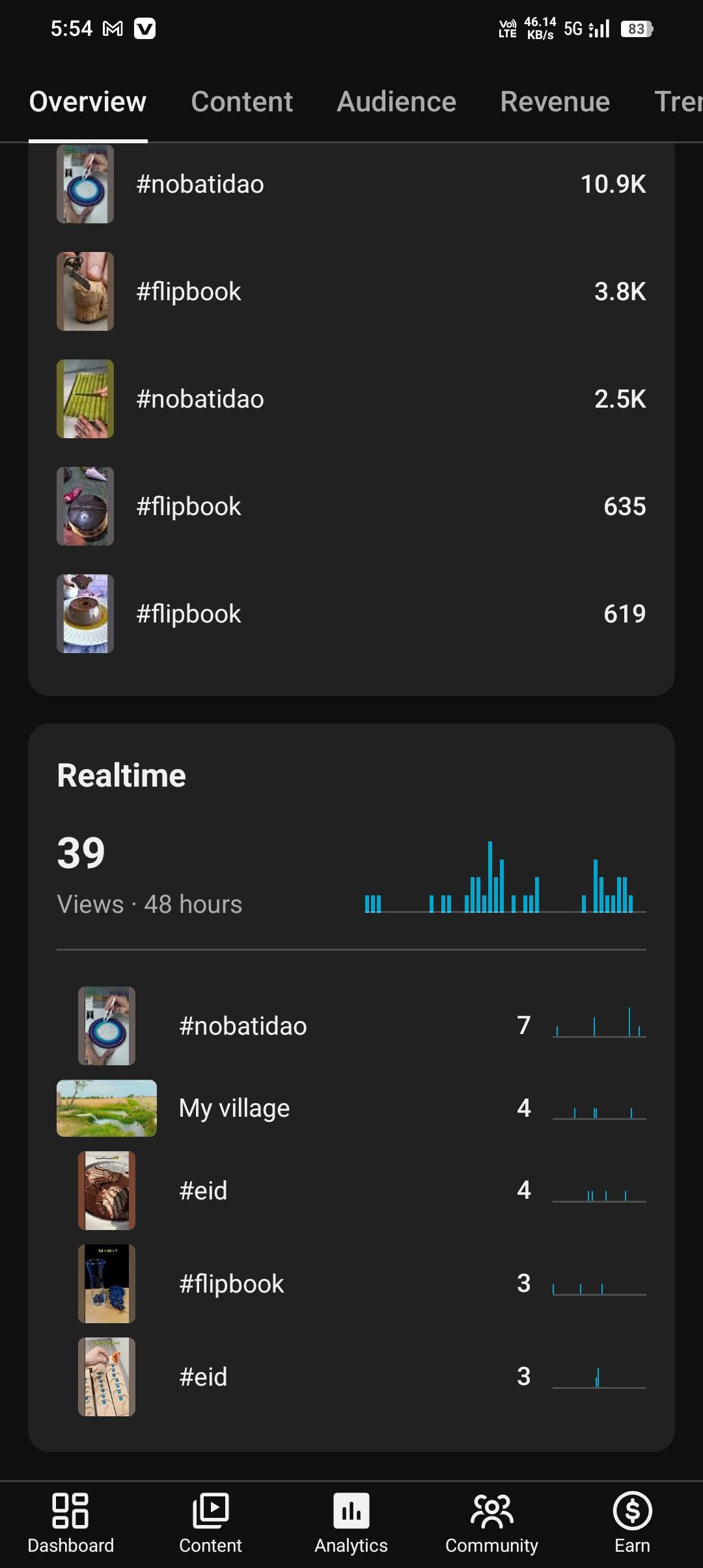Open the #nobatidao thumbnail with 2.5K views
The image size is (703, 1568).
pos(85,399)
